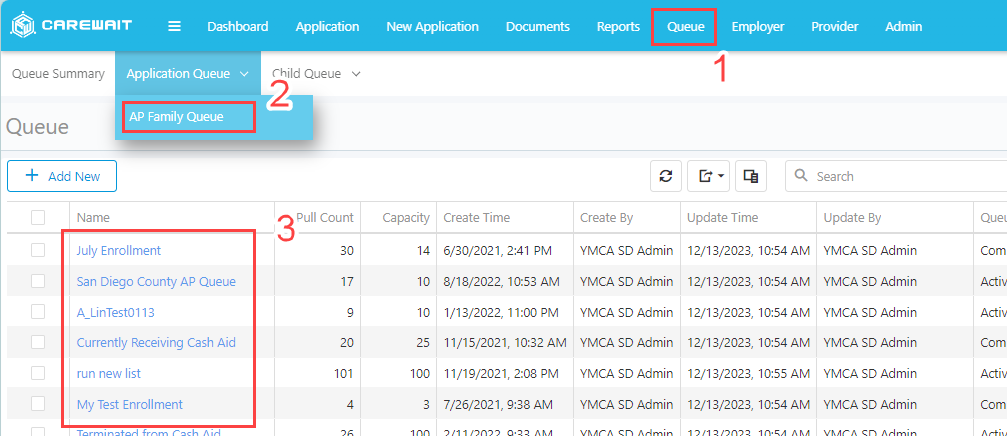
Task: Tick the run new list row checkbox
Action: pos(38,373)
